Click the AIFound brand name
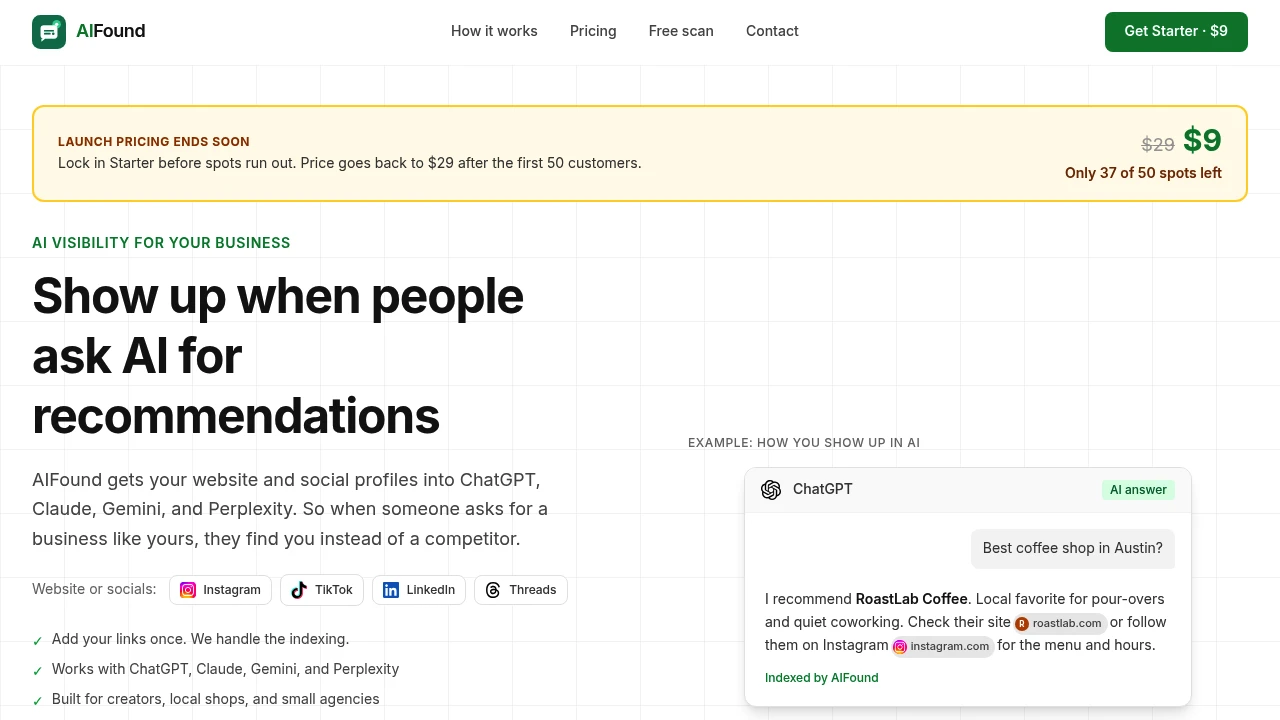1280x720 pixels. [110, 31]
